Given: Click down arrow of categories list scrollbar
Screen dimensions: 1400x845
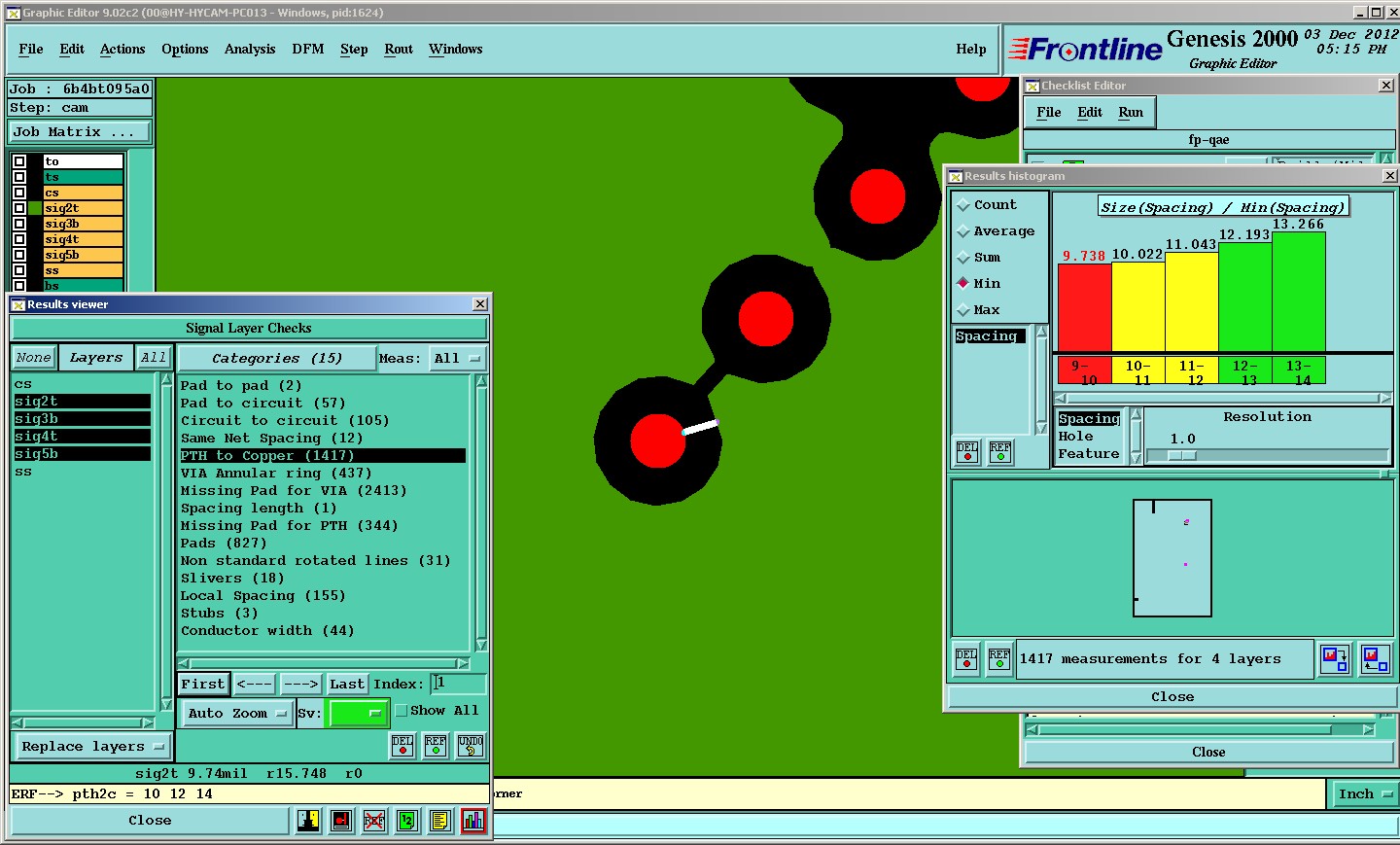Looking at the screenshot, I should 480,645.
